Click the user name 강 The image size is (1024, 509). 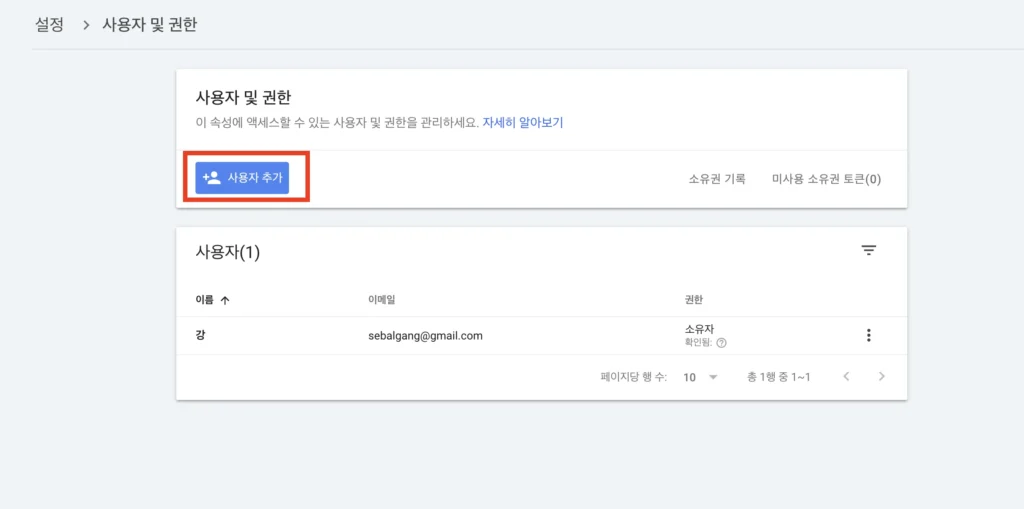pyautogui.click(x=200, y=336)
